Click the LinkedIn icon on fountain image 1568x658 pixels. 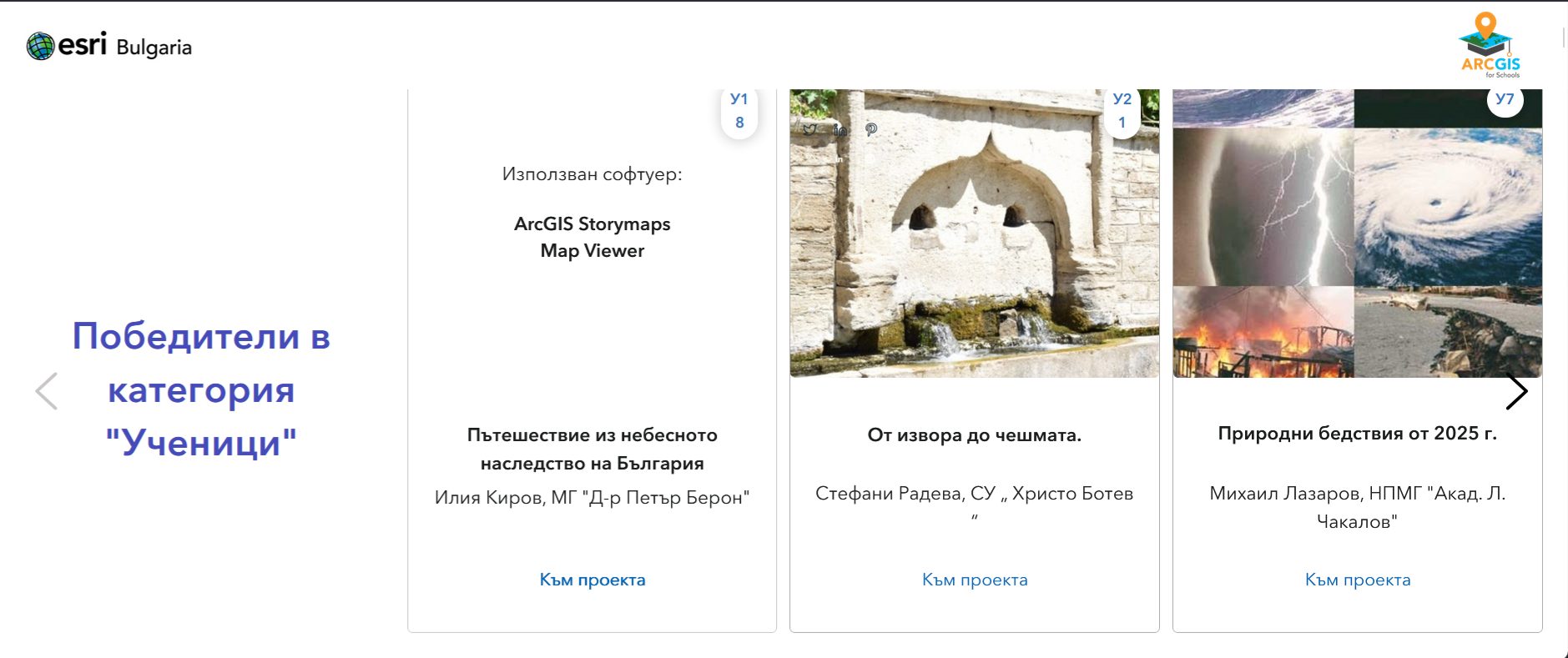click(839, 129)
